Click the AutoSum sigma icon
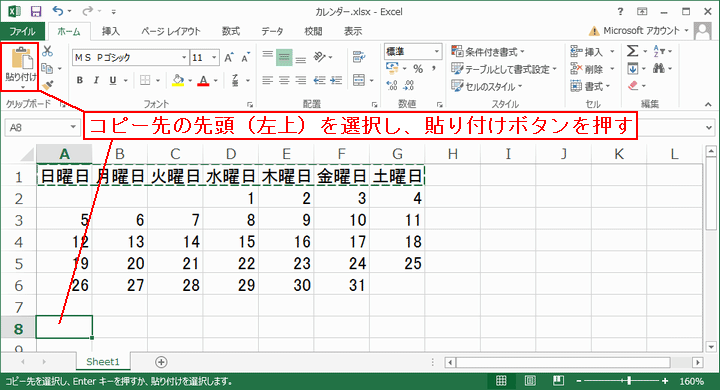 pyautogui.click(x=633, y=51)
